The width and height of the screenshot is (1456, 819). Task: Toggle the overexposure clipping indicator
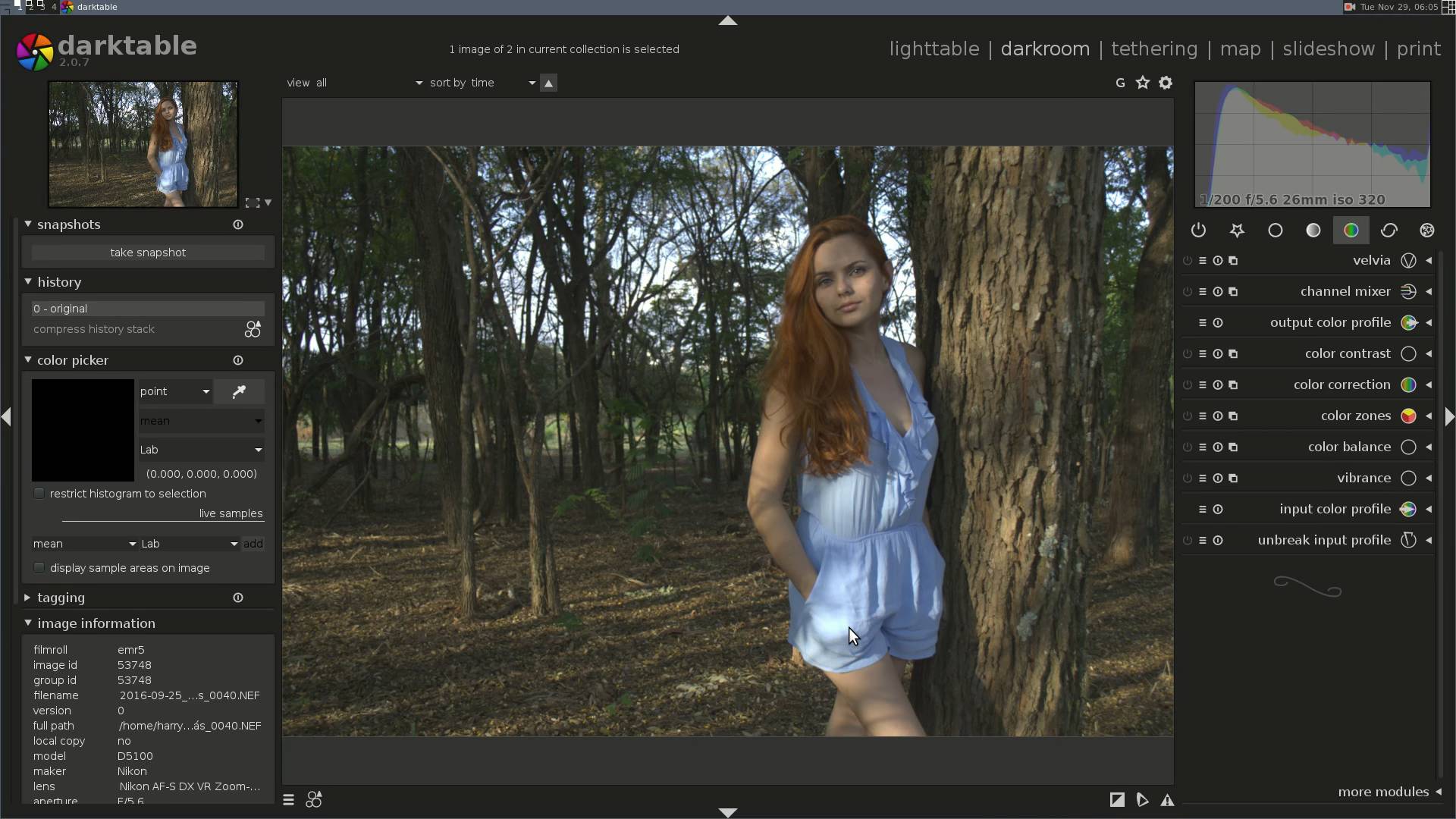pos(1117,800)
